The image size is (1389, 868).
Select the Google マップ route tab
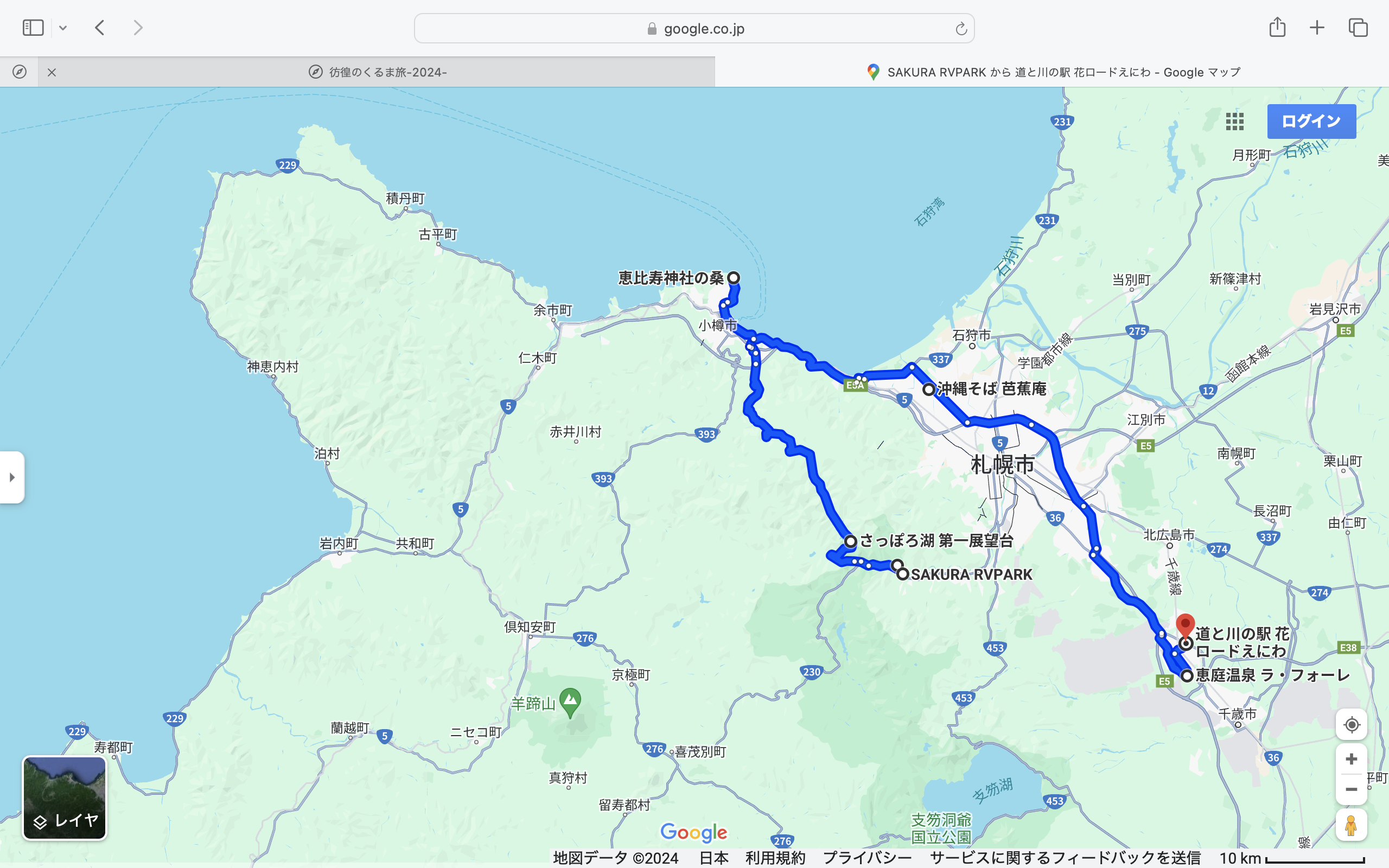click(1053, 72)
